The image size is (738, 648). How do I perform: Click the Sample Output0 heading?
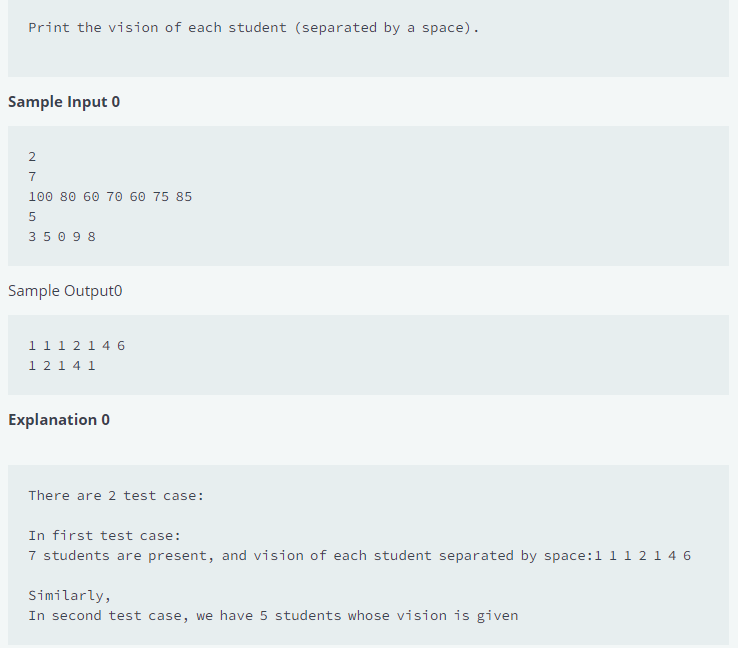point(65,291)
